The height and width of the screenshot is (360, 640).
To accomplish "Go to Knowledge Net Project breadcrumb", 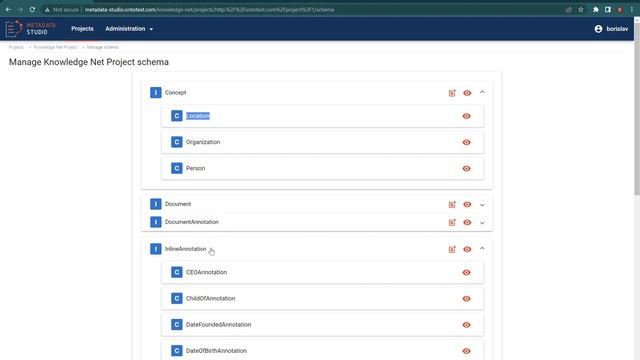I will tap(56, 47).
